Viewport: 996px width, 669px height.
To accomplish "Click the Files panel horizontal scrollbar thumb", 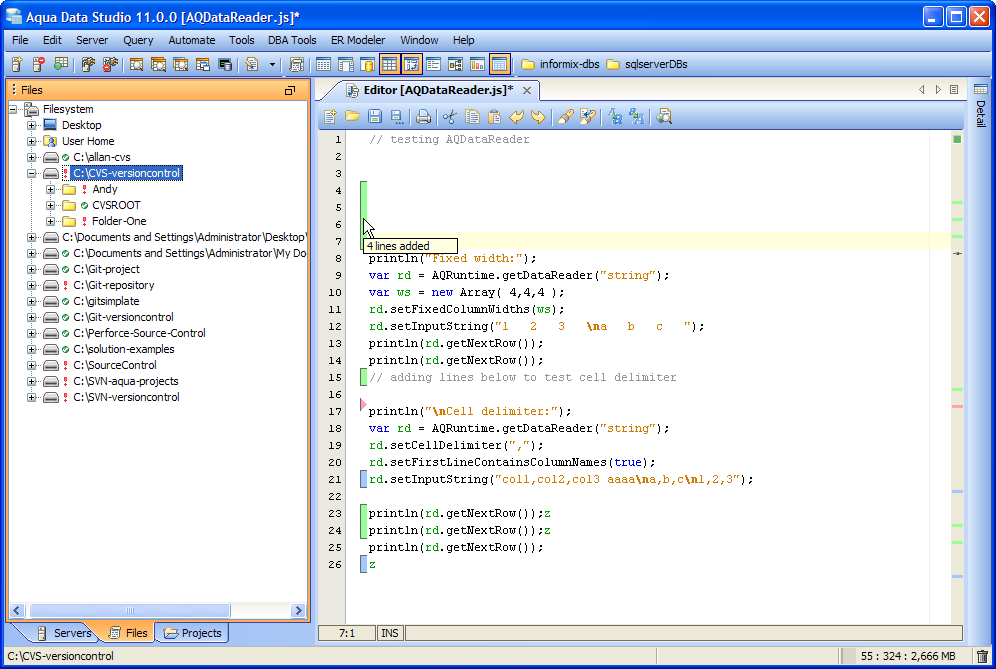I will pos(130,611).
